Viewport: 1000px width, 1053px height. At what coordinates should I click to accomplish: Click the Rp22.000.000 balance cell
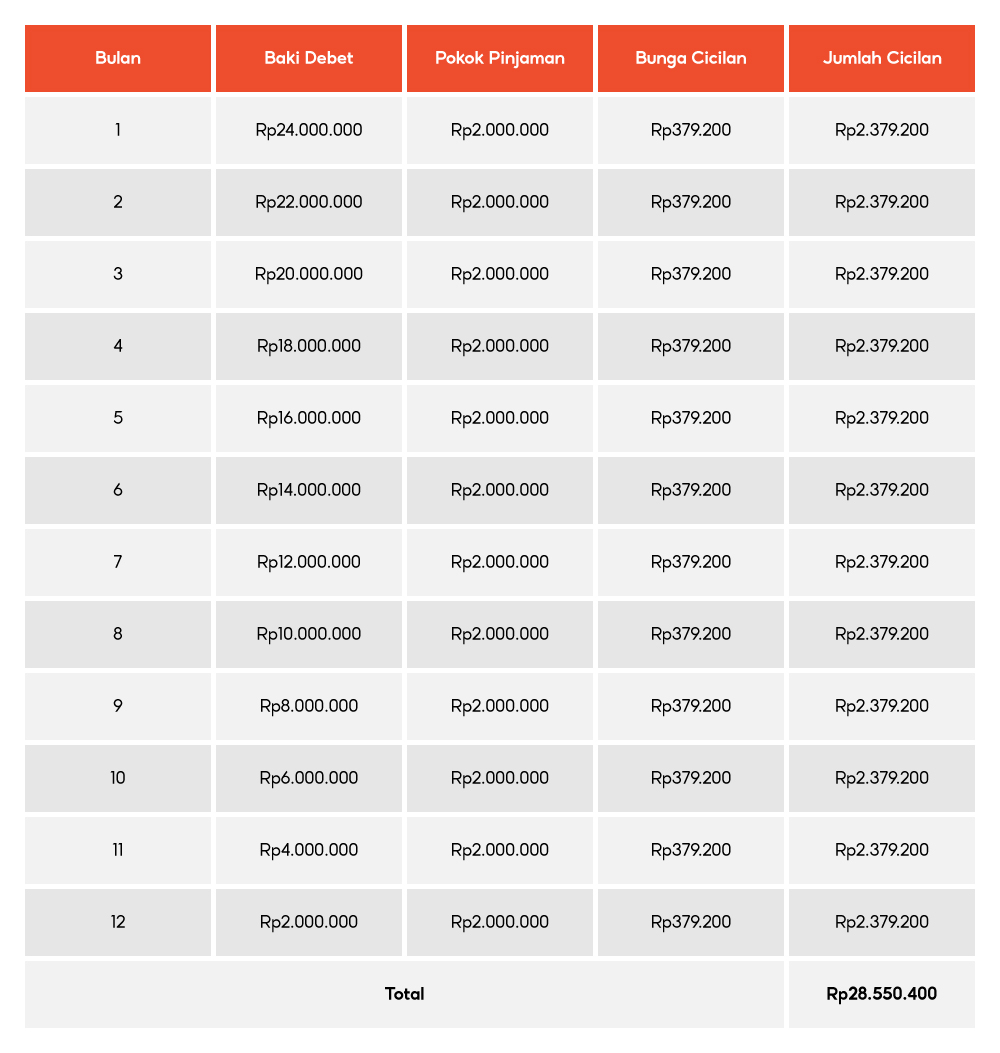pyautogui.click(x=309, y=202)
